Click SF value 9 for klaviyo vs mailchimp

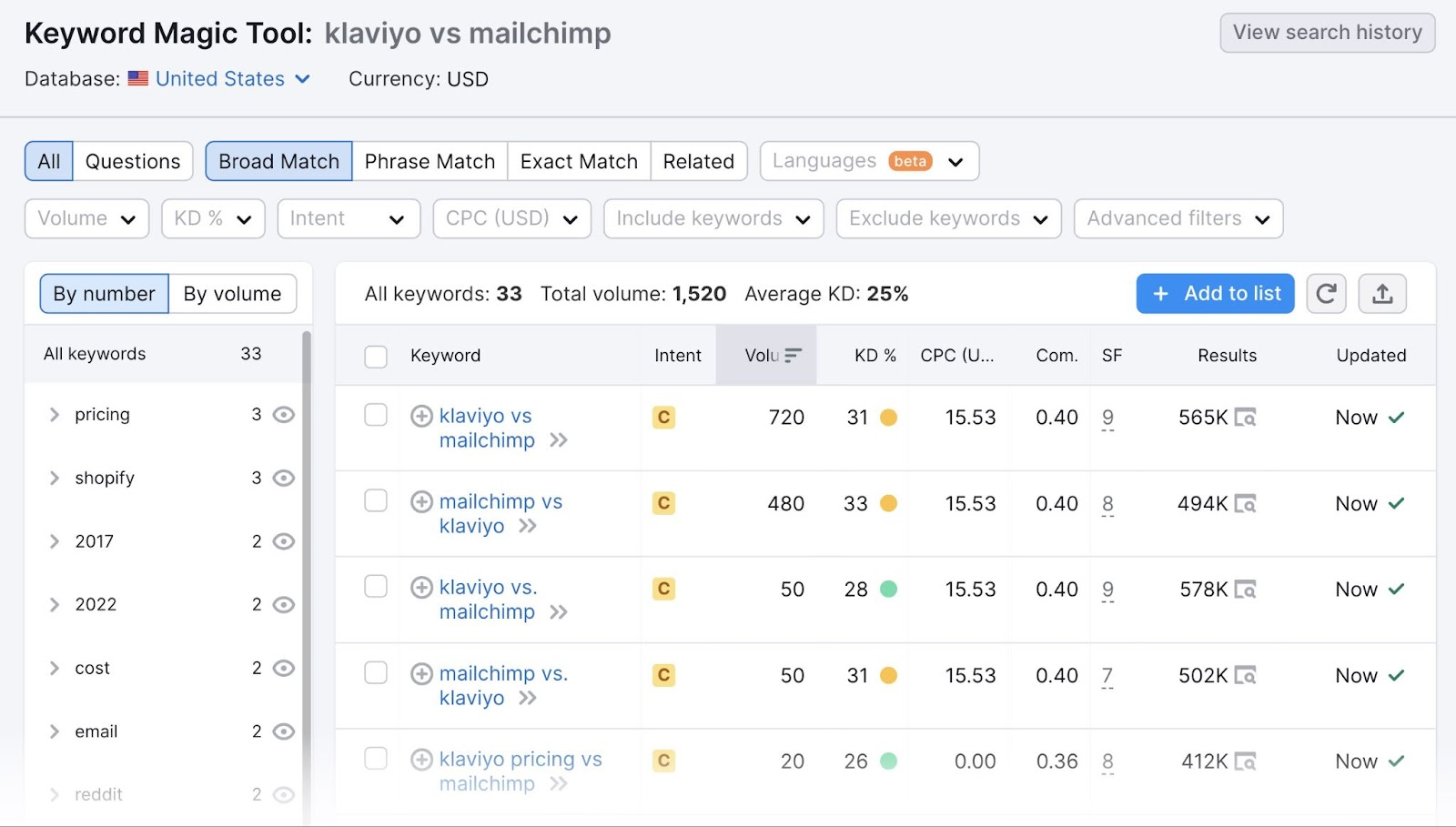point(1107,419)
